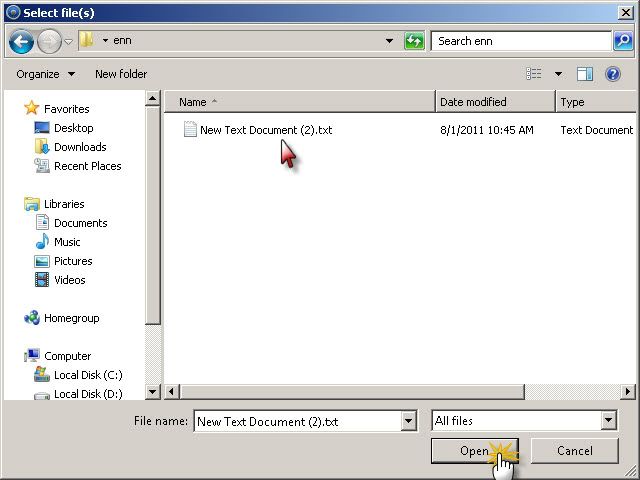Click the horizontal scrollbar thumb
The height and width of the screenshot is (480, 640).
[352, 392]
